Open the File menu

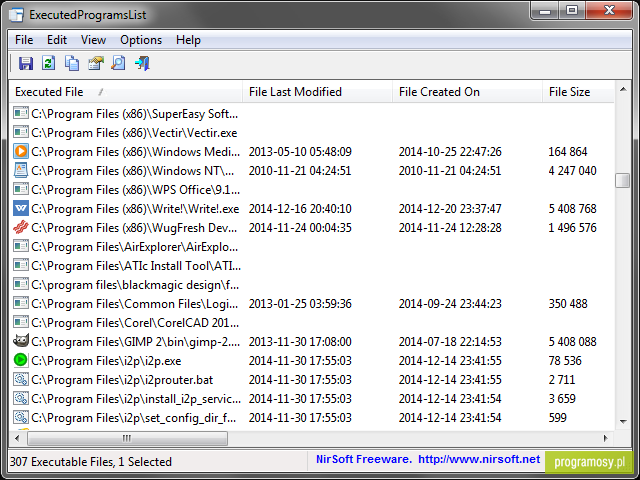point(24,40)
